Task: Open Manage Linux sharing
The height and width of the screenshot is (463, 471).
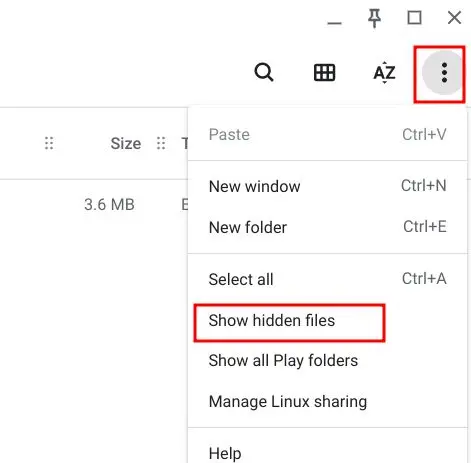Action: coord(327,402)
